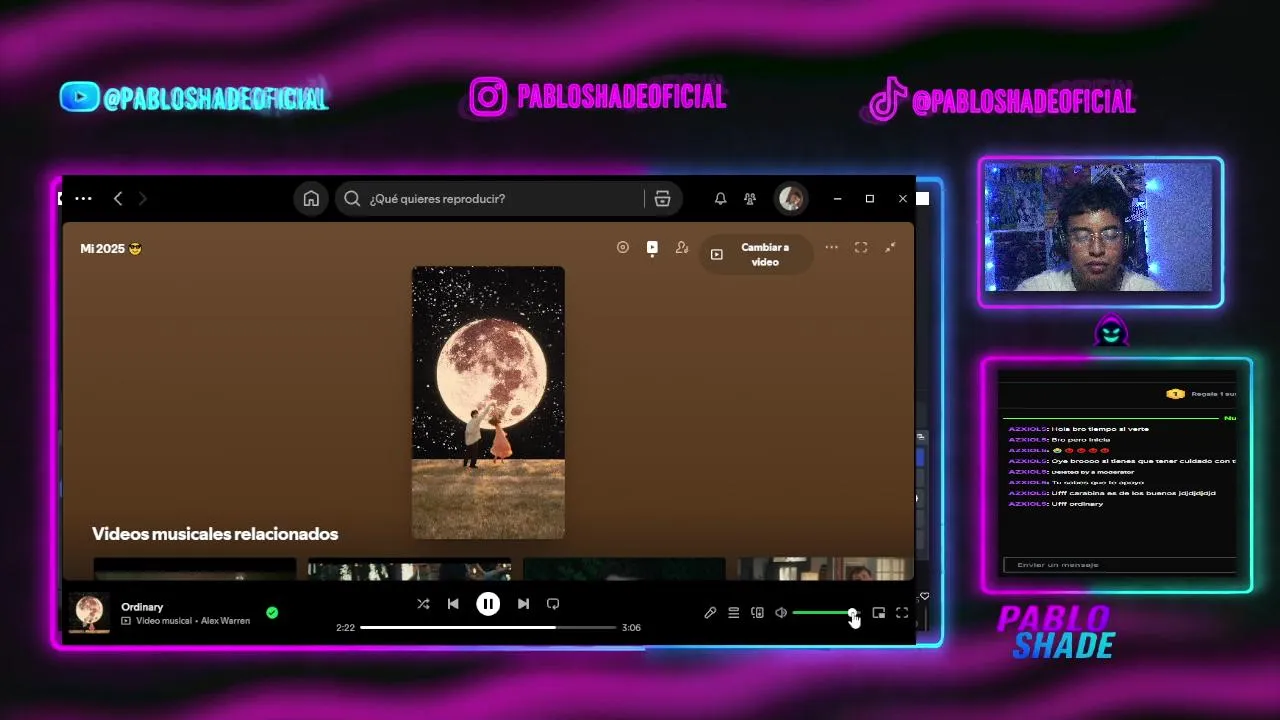Click the 'Cambiar a video' button
The width and height of the screenshot is (1280, 720).
[x=757, y=255]
